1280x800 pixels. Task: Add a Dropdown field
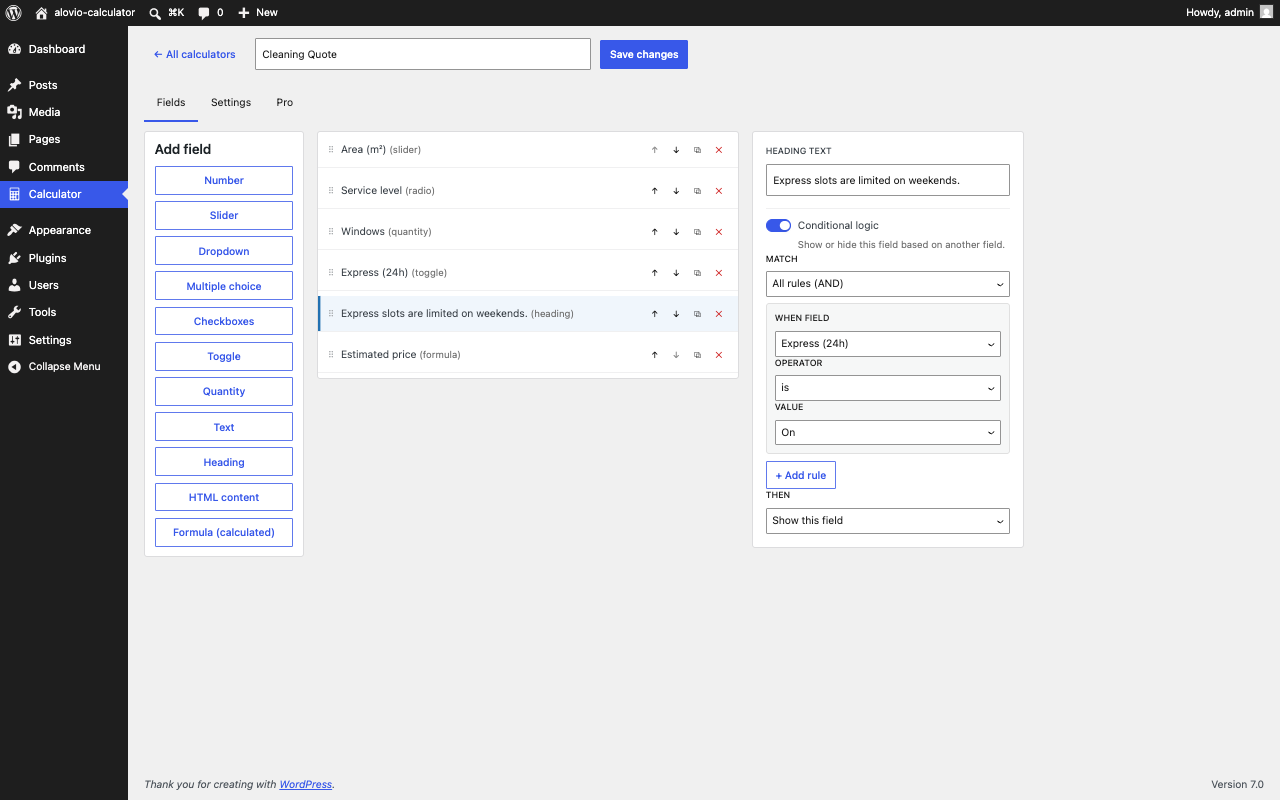pyautogui.click(x=224, y=251)
